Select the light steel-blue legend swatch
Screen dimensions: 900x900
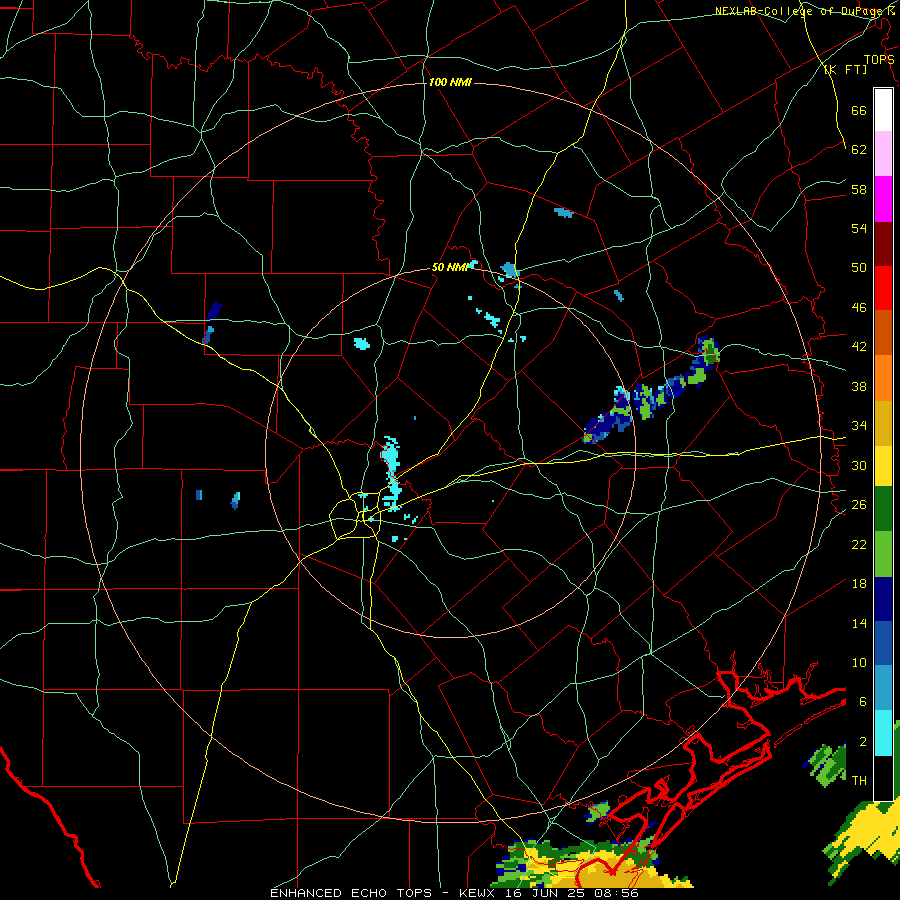point(883,688)
